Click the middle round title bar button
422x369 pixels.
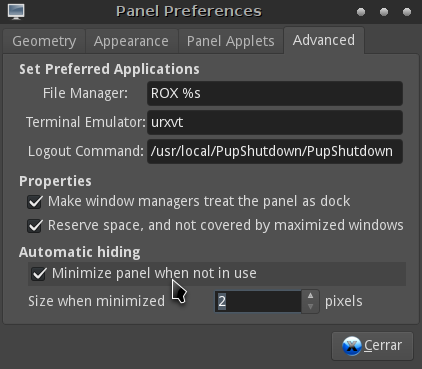coord(384,12)
